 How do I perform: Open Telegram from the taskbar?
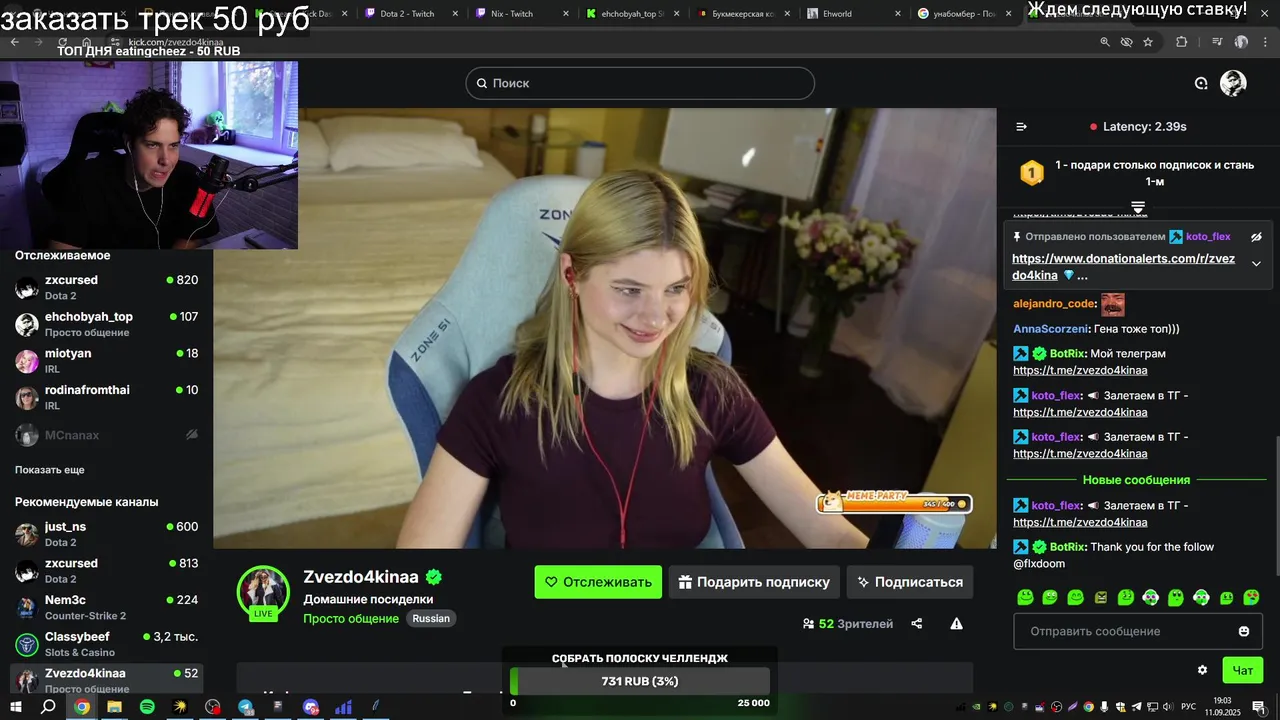(x=245, y=707)
